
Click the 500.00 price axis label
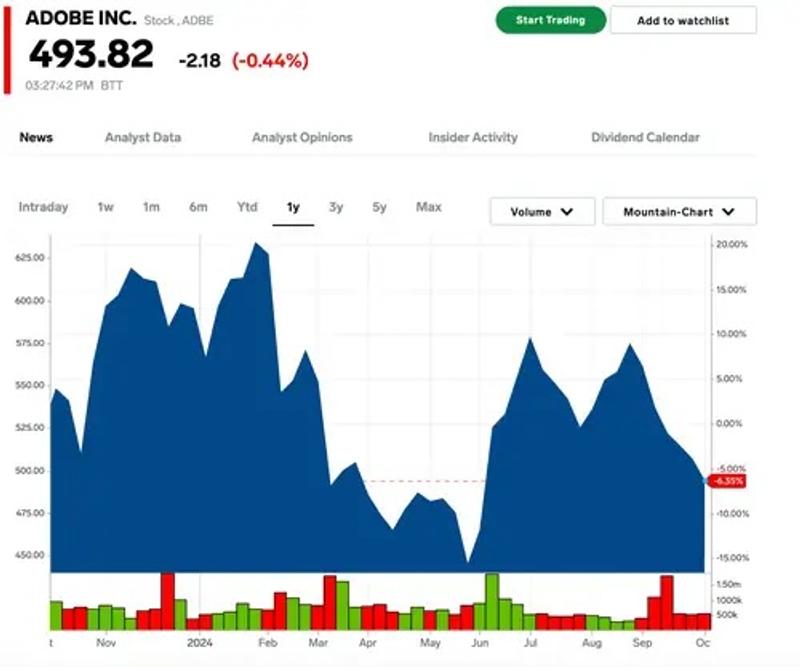[x=30, y=471]
